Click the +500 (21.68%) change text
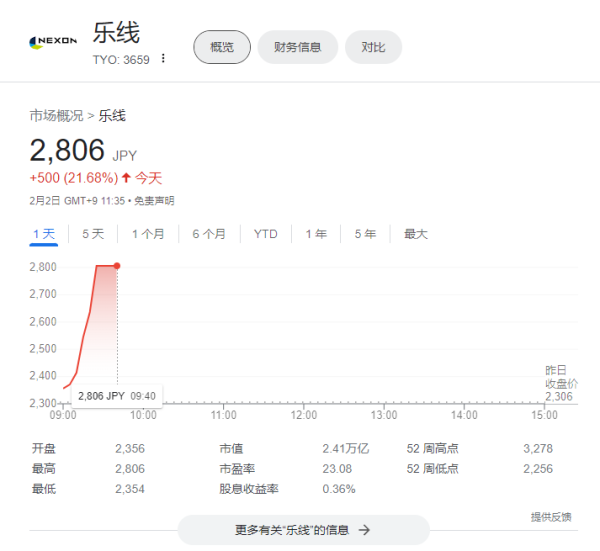600x551 pixels. (74, 178)
